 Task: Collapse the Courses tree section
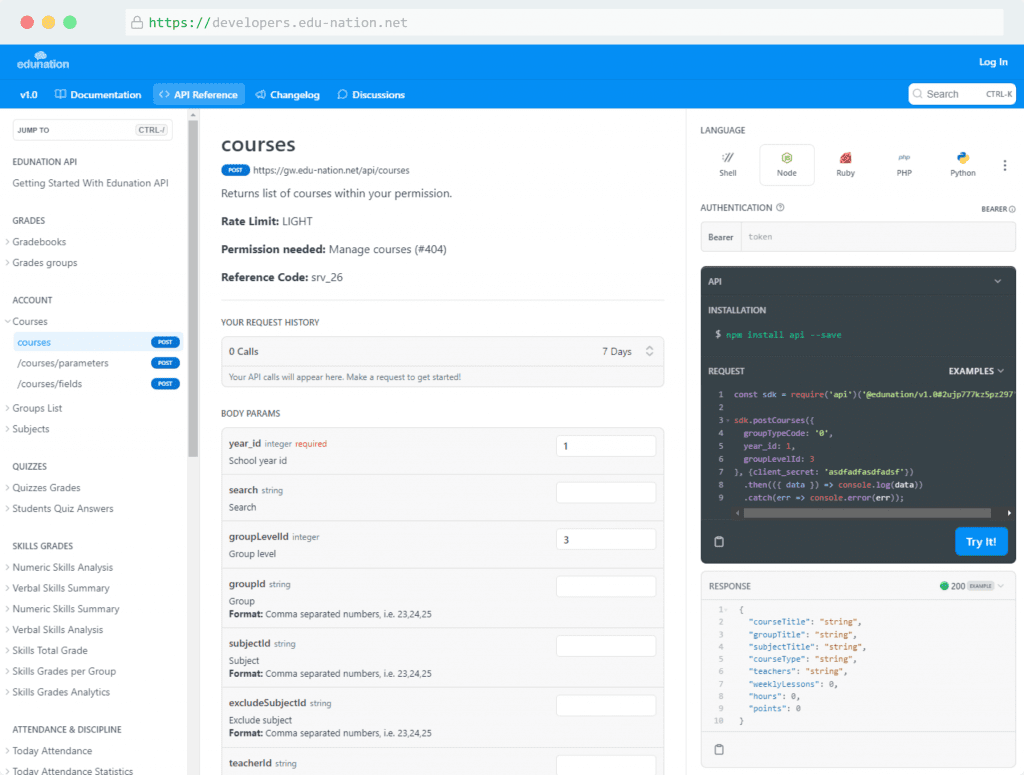(x=7, y=321)
